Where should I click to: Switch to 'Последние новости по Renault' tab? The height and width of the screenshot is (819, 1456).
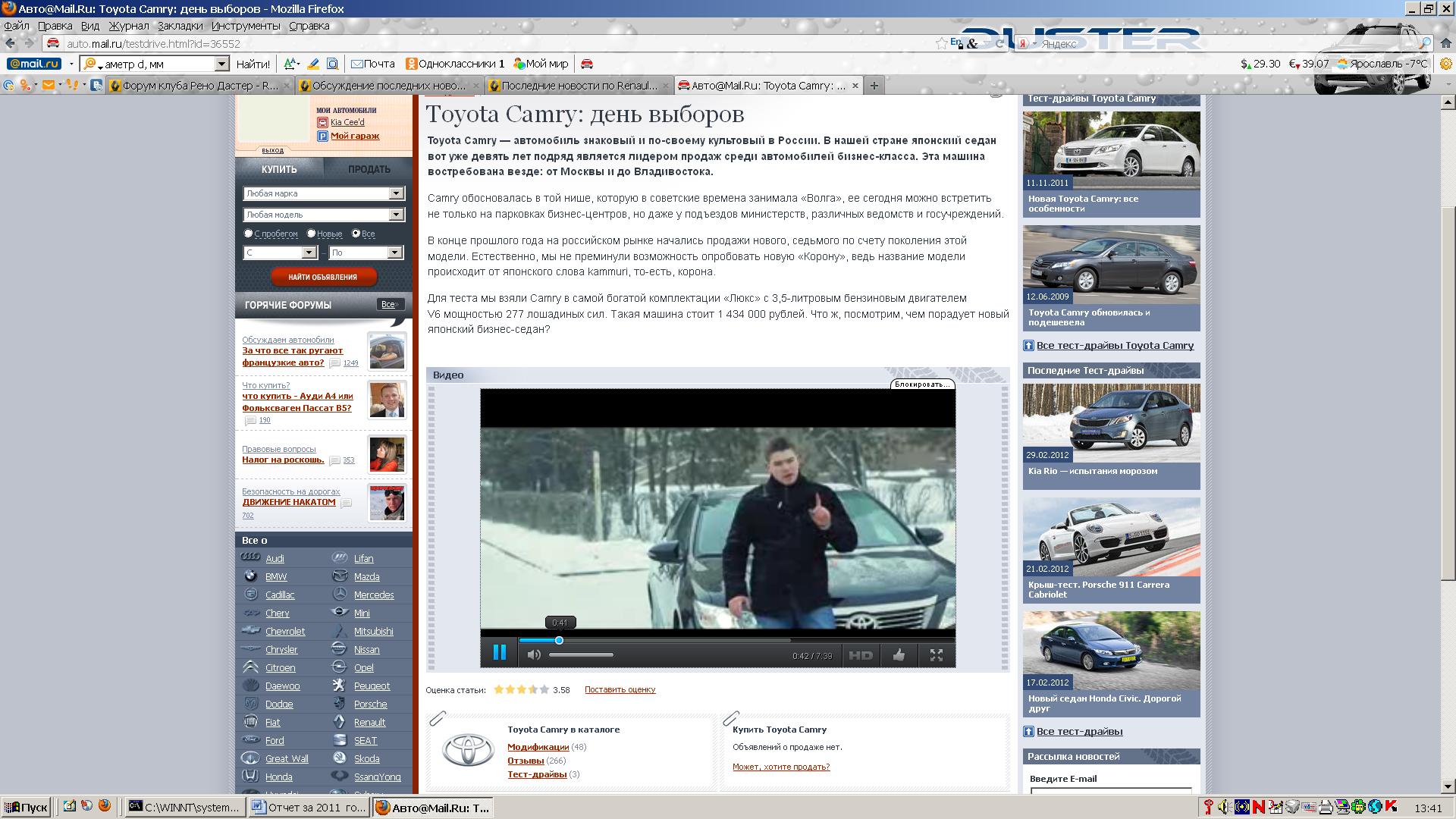(x=579, y=86)
